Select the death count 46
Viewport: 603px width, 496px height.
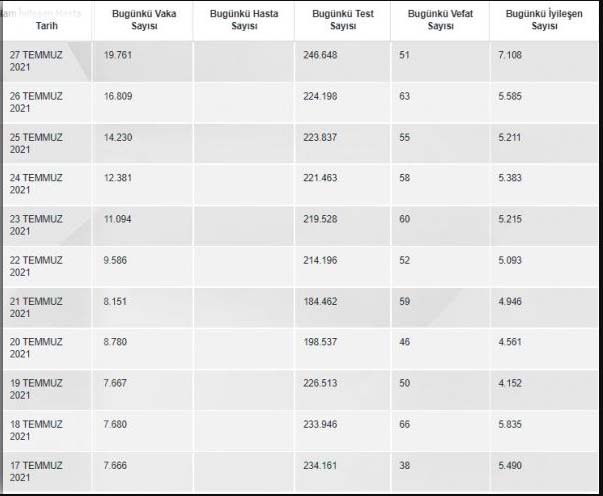405,342
